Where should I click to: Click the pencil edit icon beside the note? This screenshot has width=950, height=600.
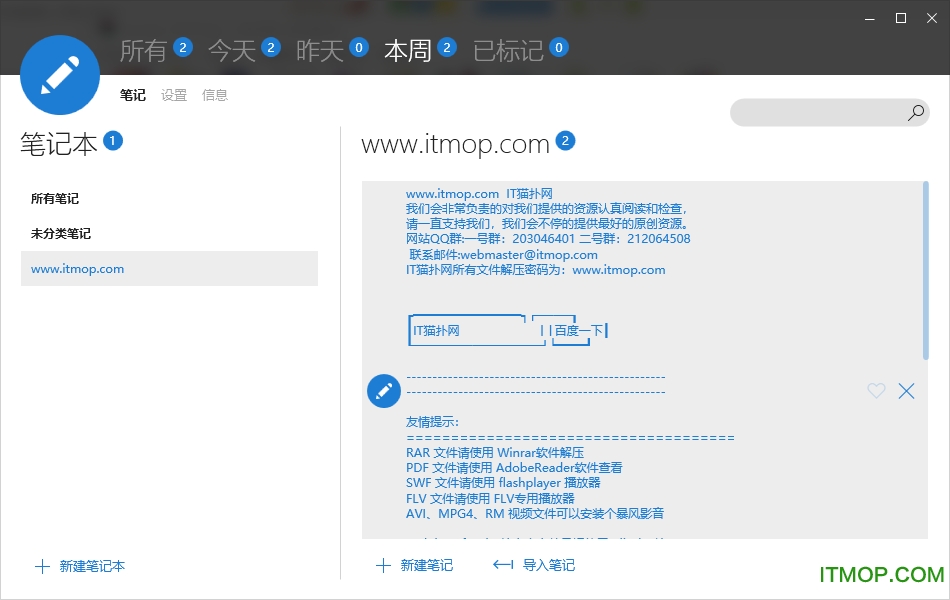click(x=383, y=392)
